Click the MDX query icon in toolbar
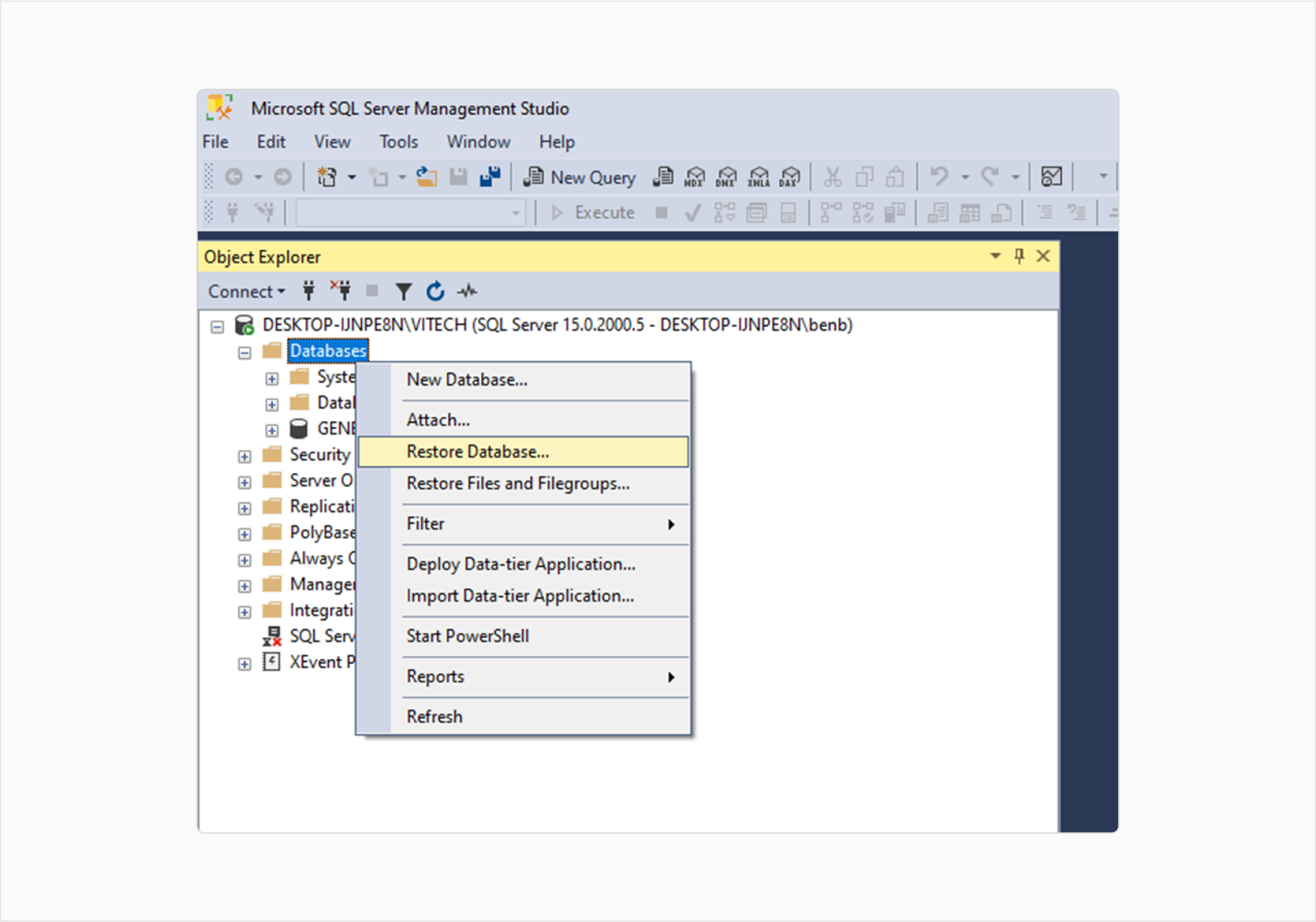This screenshot has height=922, width=1316. tap(694, 177)
